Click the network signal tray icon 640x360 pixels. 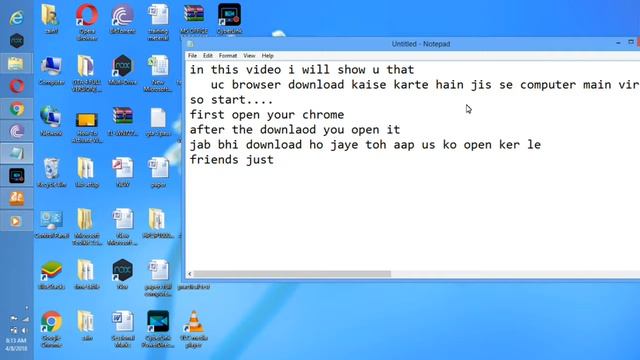pos(25,319)
